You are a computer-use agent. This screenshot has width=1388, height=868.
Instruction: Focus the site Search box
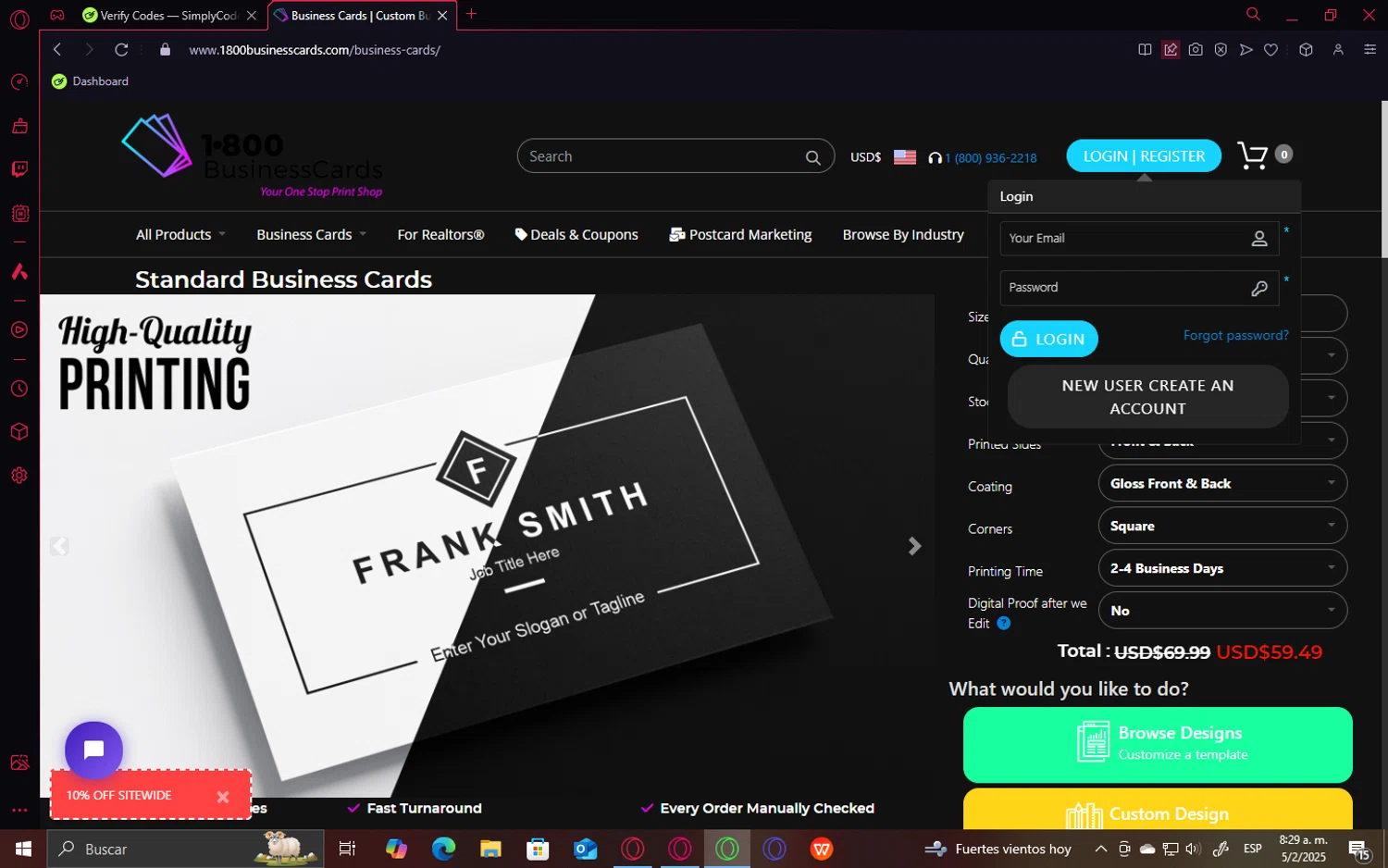[x=675, y=156]
